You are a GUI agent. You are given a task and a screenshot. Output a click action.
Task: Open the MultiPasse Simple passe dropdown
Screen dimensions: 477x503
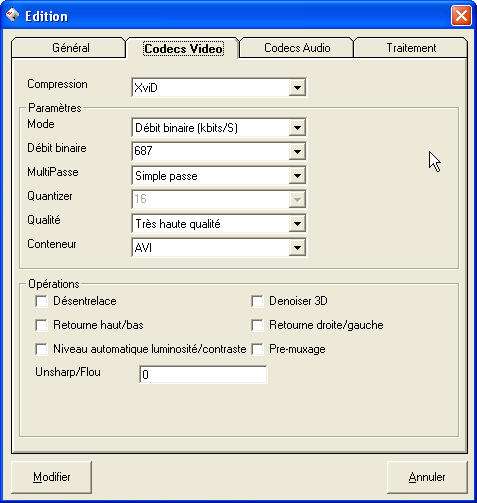297,176
